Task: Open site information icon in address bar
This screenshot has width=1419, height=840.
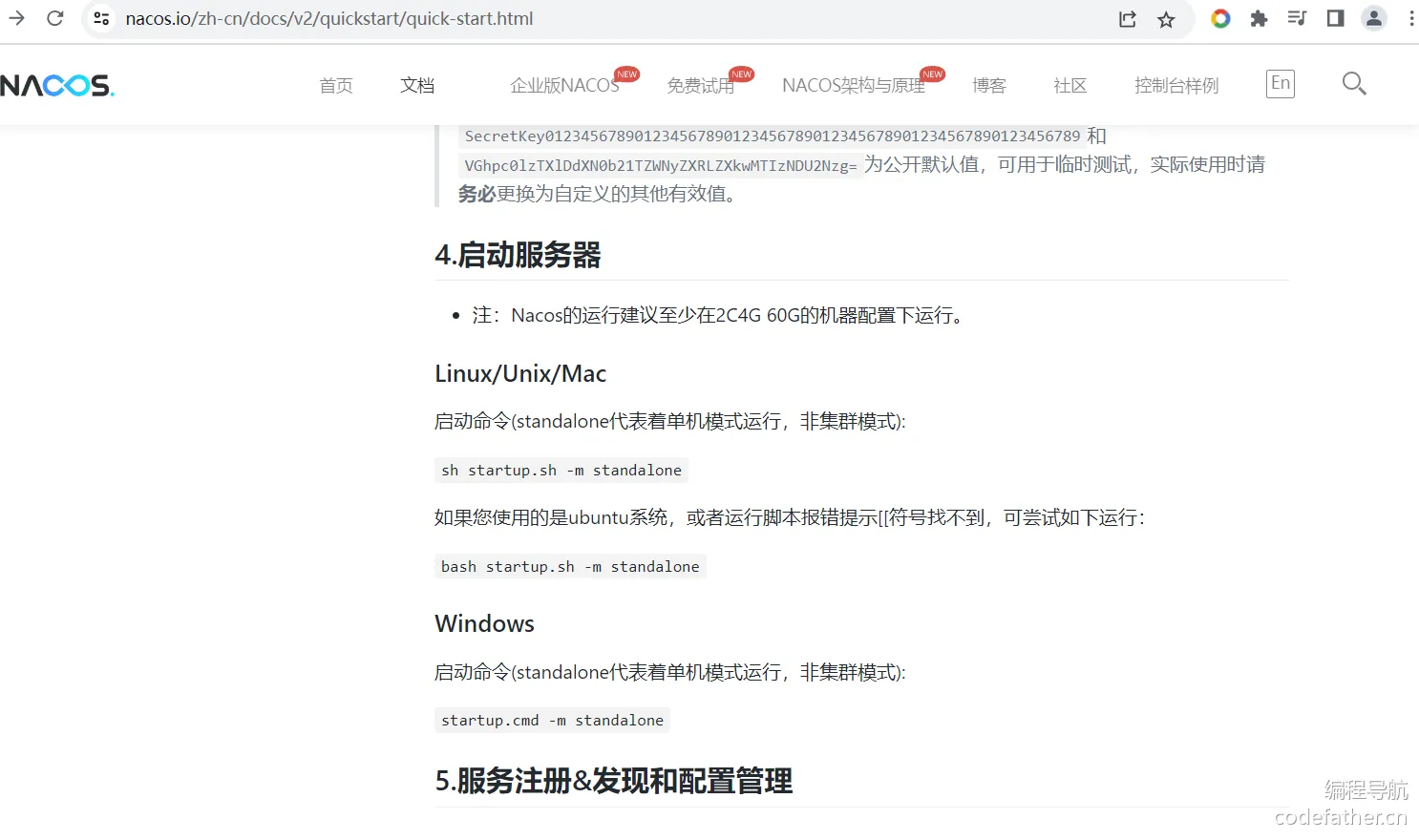Action: click(x=101, y=18)
